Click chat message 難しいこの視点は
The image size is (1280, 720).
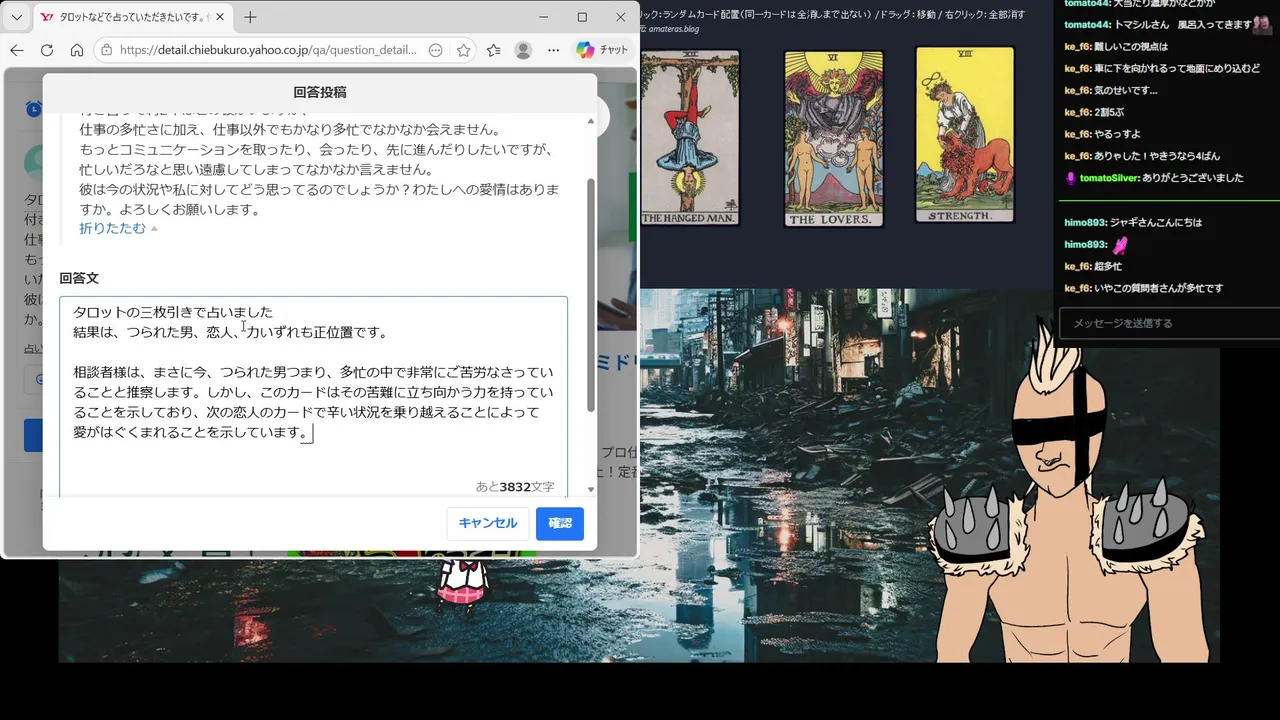1116,46
